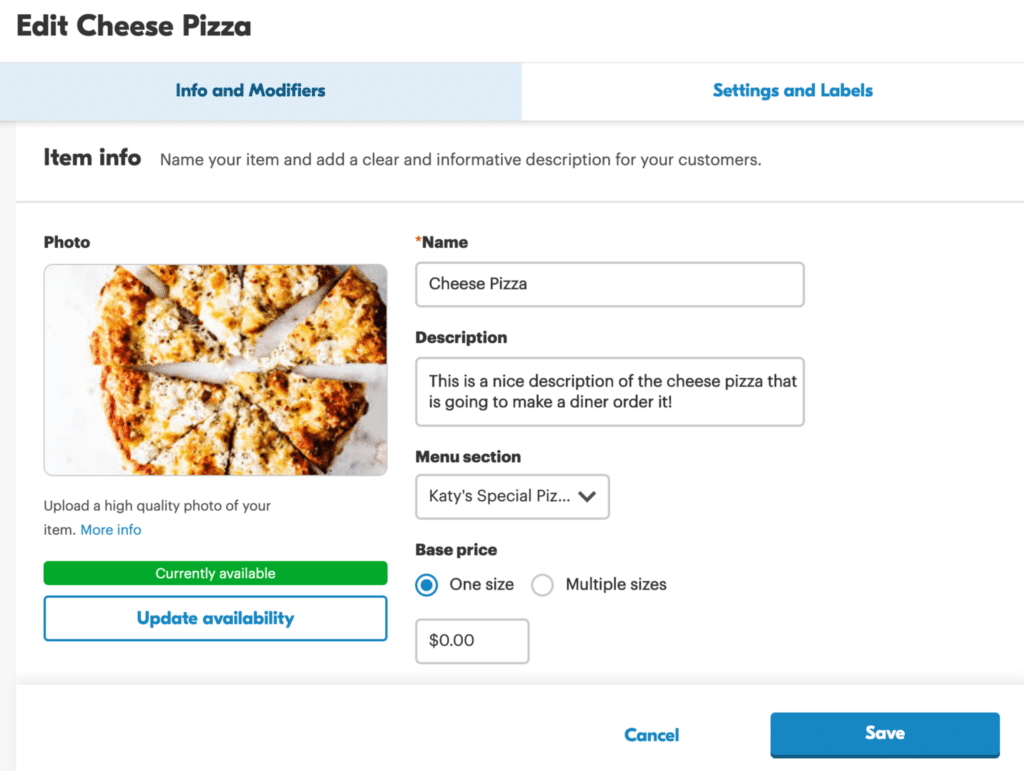Image resolution: width=1024 pixels, height=771 pixels.
Task: Click the Edit Cheese Pizza page title
Action: coord(133,26)
